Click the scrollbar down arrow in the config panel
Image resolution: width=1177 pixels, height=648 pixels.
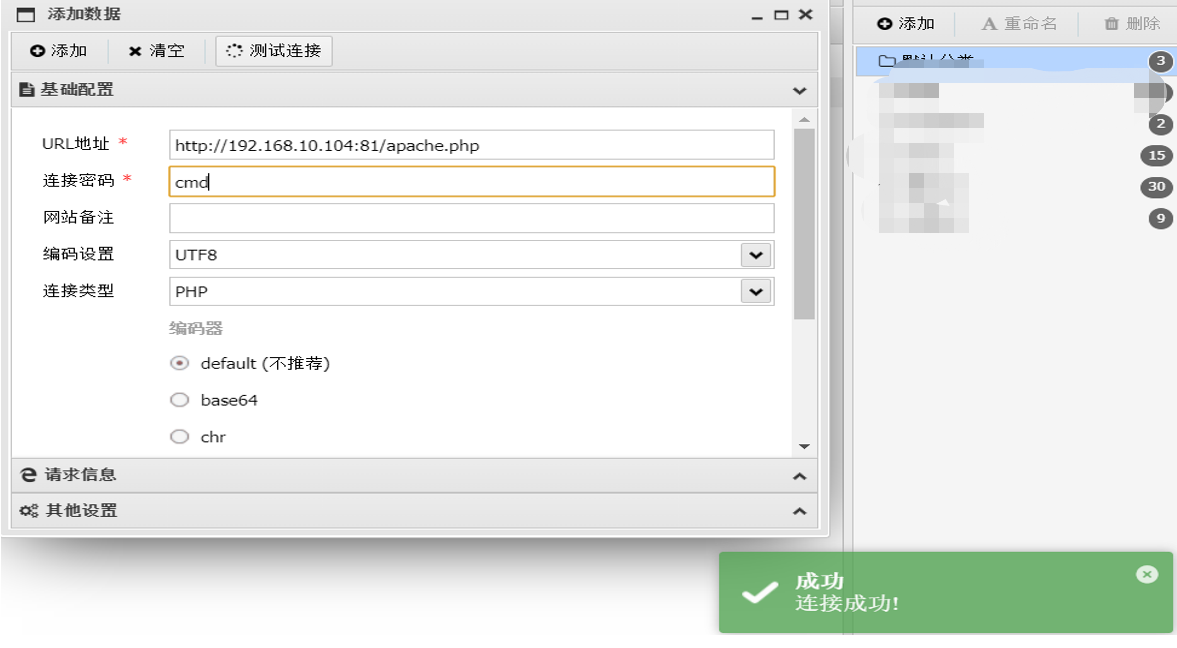coord(804,447)
